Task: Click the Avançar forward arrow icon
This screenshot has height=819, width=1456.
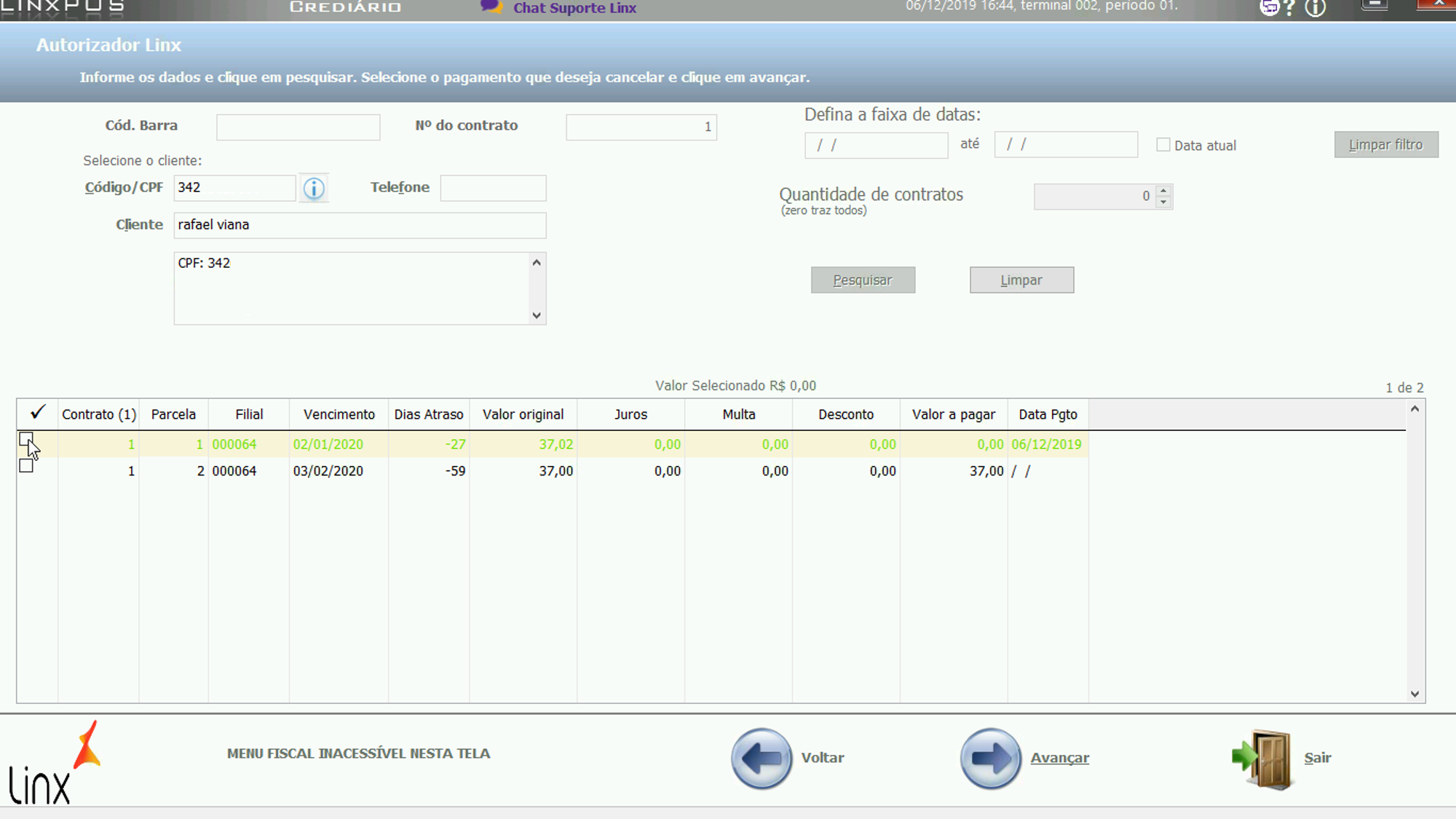Action: click(990, 758)
